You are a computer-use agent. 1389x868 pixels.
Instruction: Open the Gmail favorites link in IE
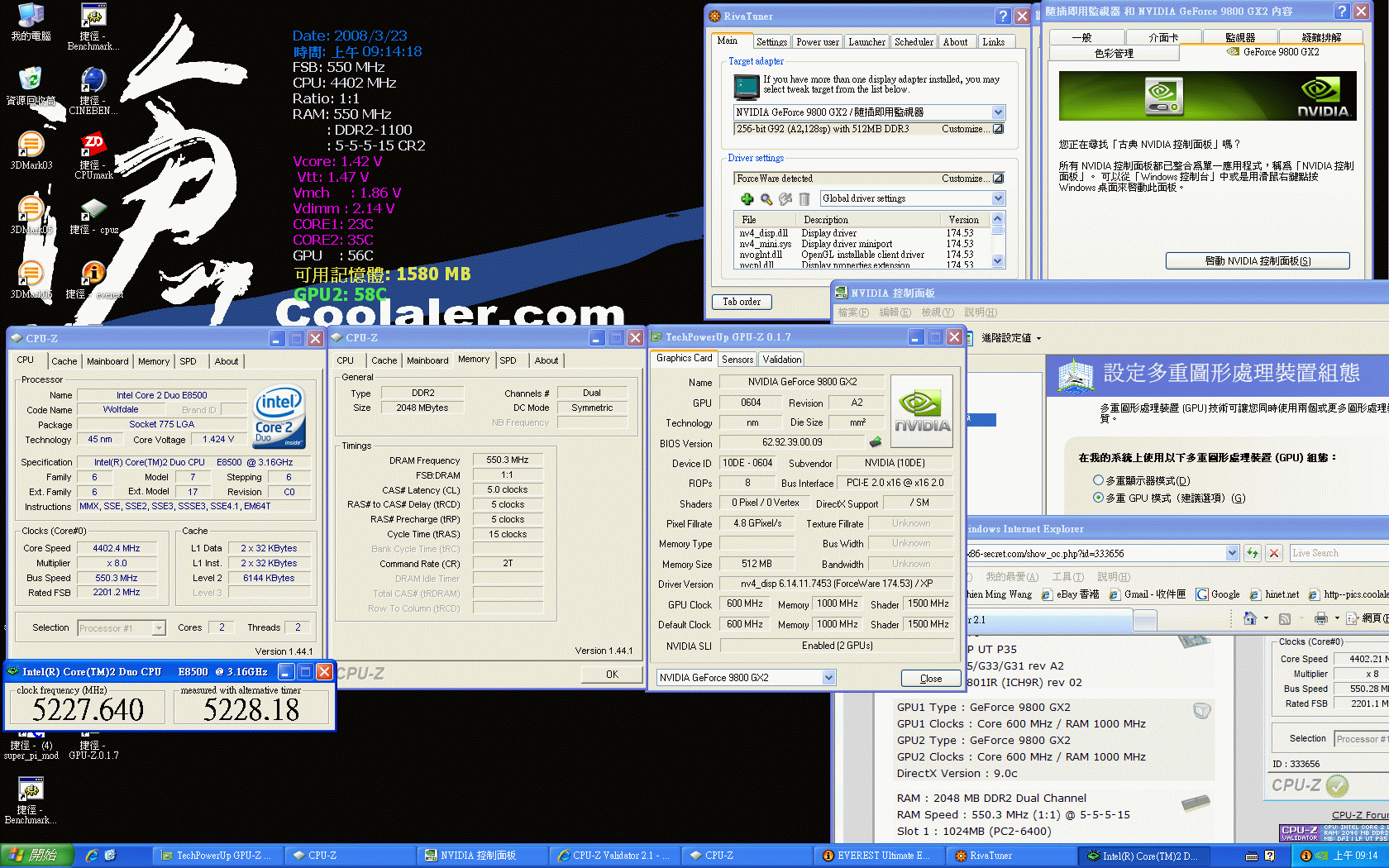pyautogui.click(x=1148, y=594)
